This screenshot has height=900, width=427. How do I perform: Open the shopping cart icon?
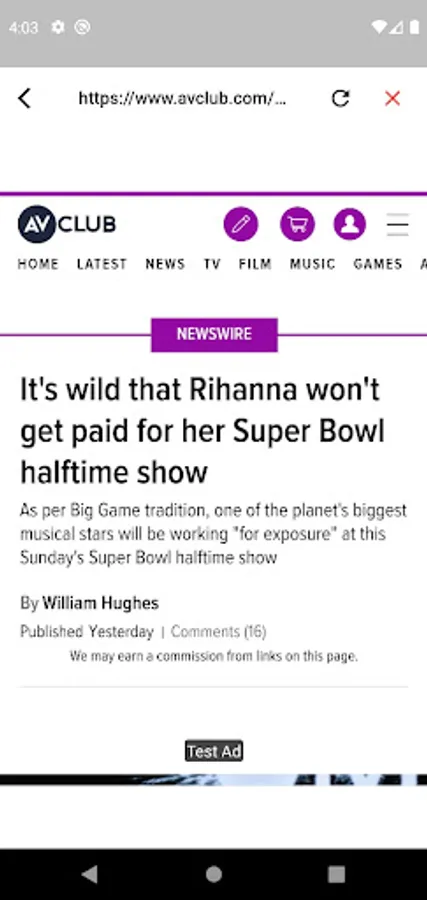[297, 224]
